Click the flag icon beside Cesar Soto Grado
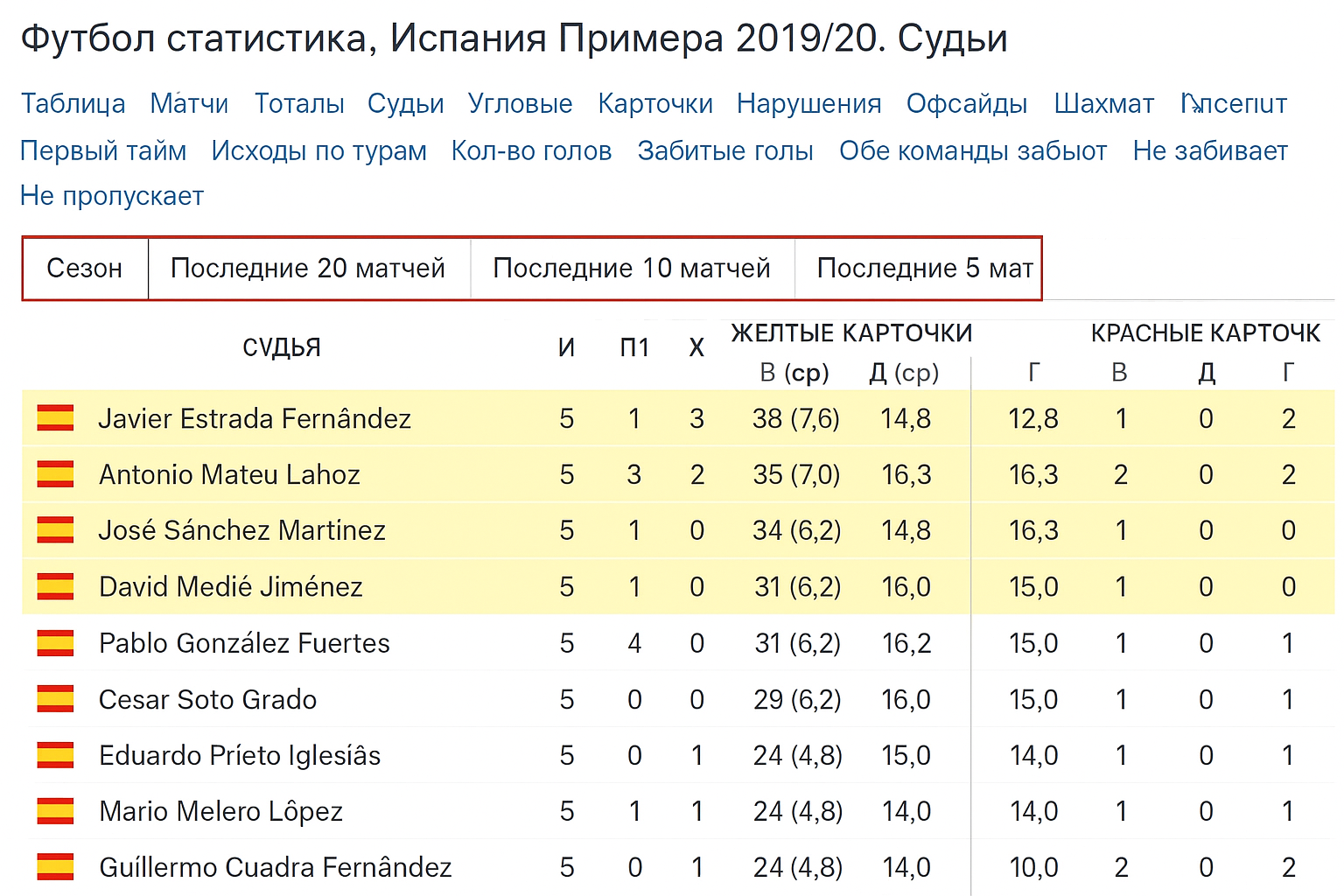The image size is (1344, 896). click(x=55, y=699)
